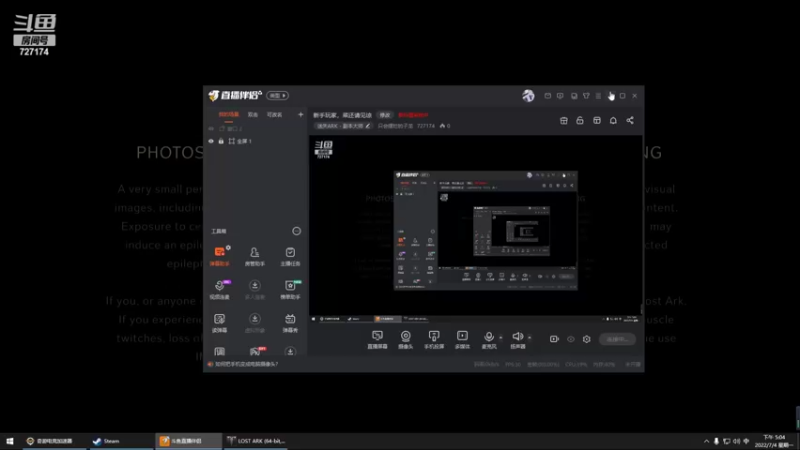Click the red status link beside 修改
This screenshot has width=800, height=450.
[413, 115]
